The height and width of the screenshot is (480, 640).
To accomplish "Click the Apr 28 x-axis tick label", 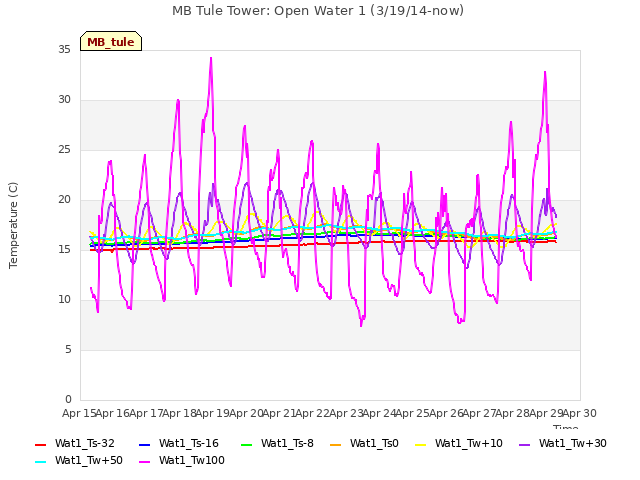I will click(513, 413).
